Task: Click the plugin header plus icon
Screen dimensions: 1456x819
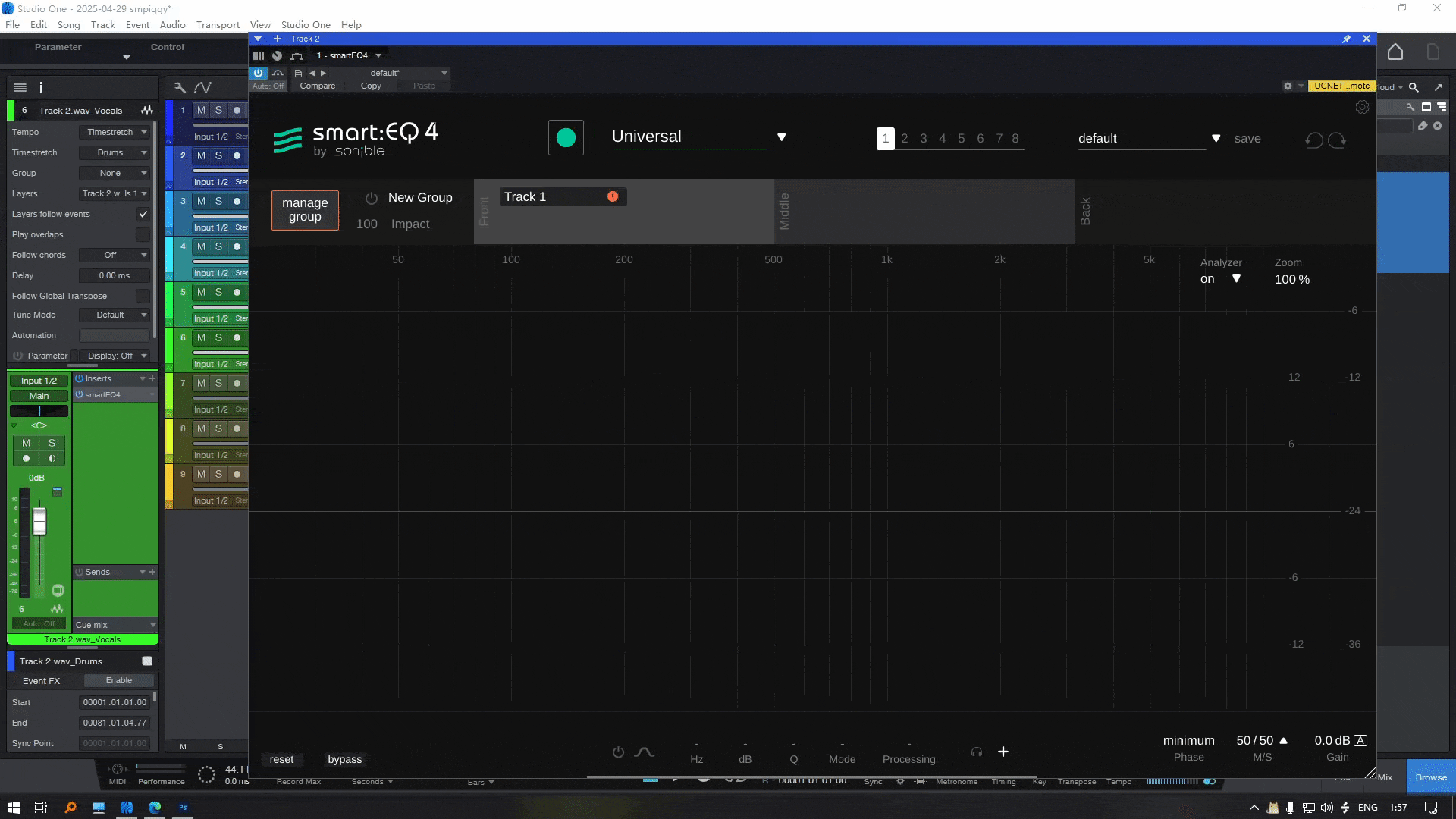Action: pyautogui.click(x=278, y=39)
